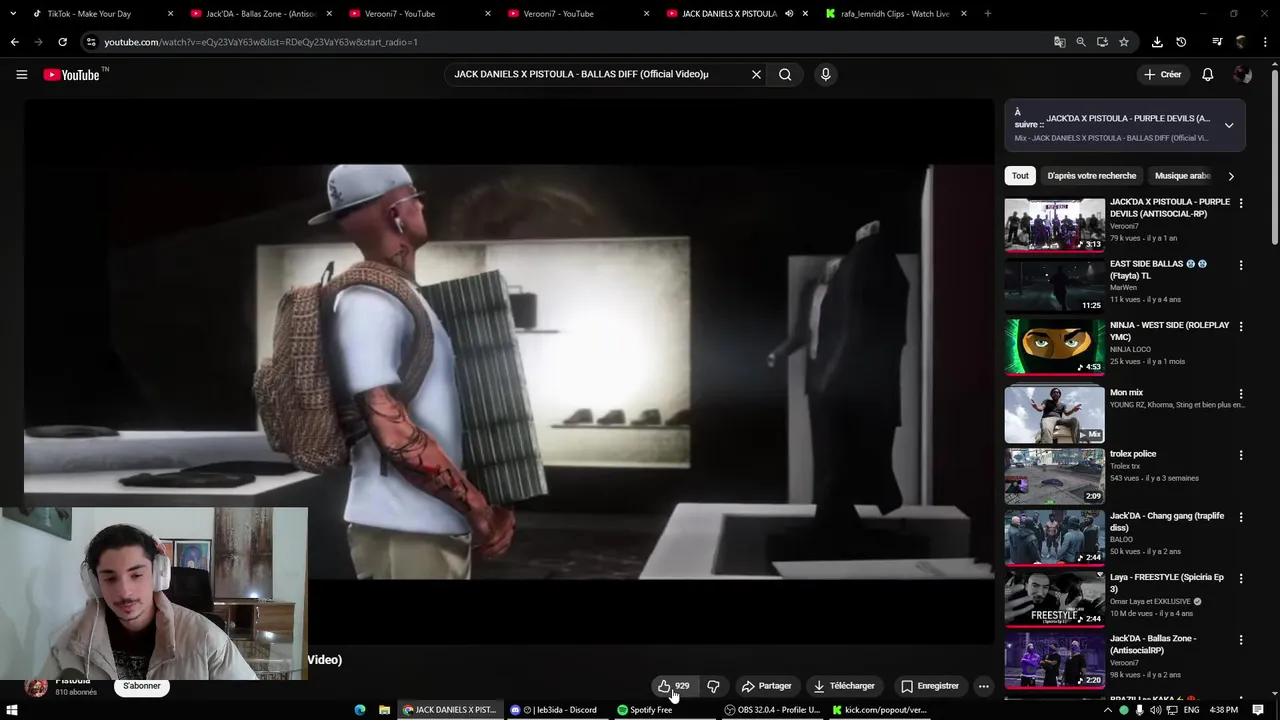Screen dimensions: 1280x720
Task: Dislike the video with thumbs down
Action: [713, 686]
